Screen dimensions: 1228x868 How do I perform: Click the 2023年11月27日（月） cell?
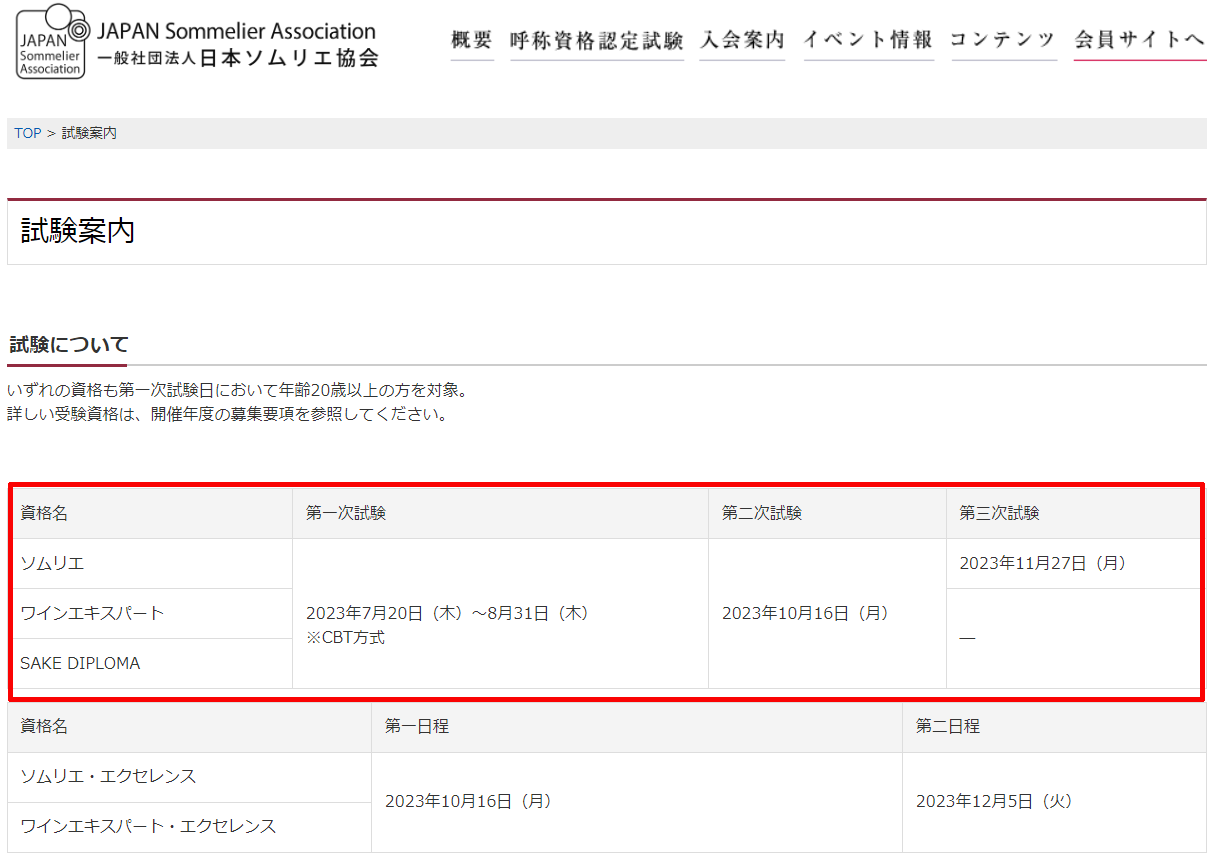click(1073, 563)
